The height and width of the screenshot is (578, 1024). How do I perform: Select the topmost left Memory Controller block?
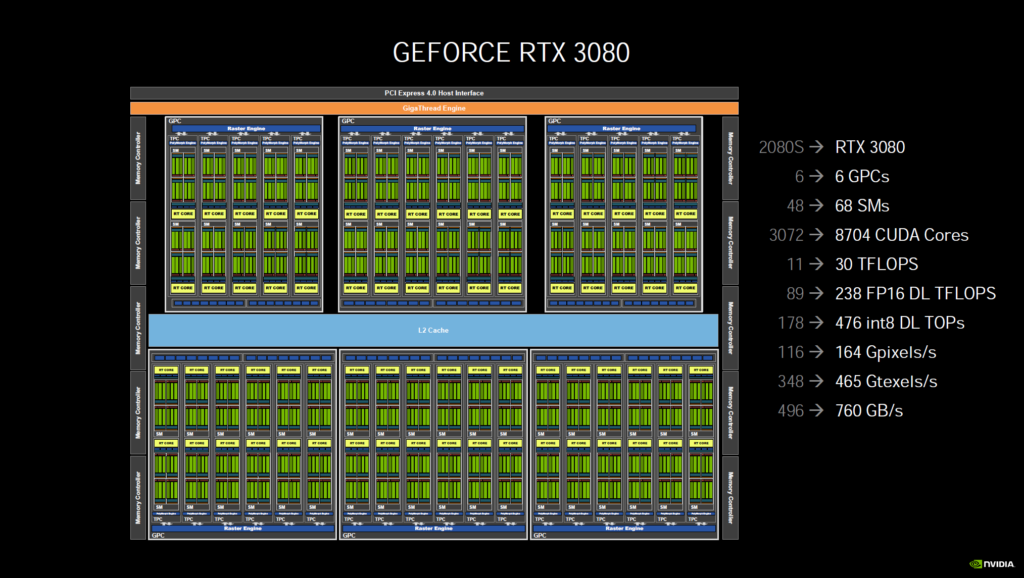pos(138,158)
